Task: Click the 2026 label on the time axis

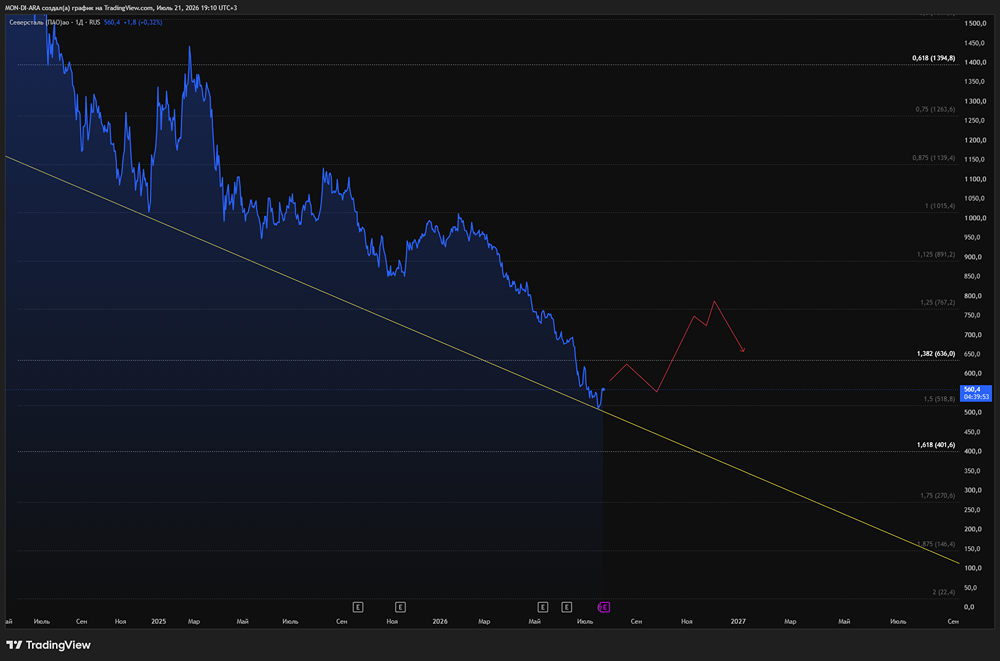Action: coord(440,621)
